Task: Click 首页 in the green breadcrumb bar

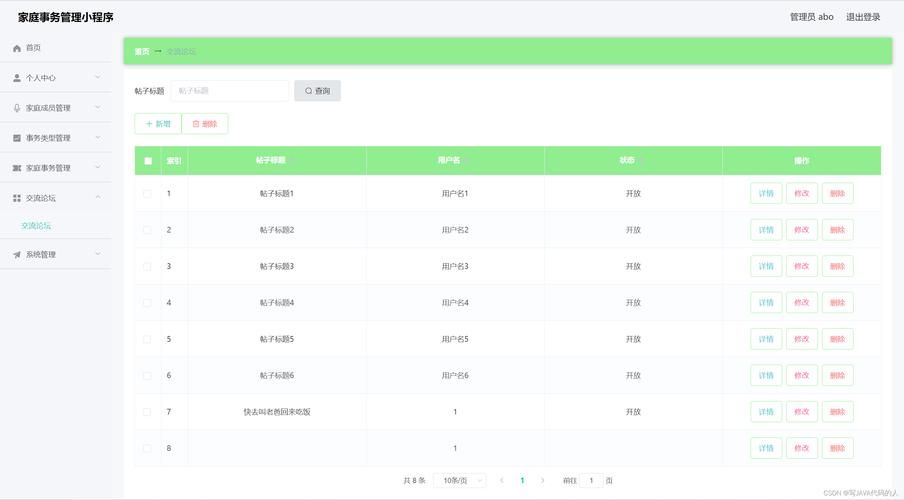Action: 142,51
